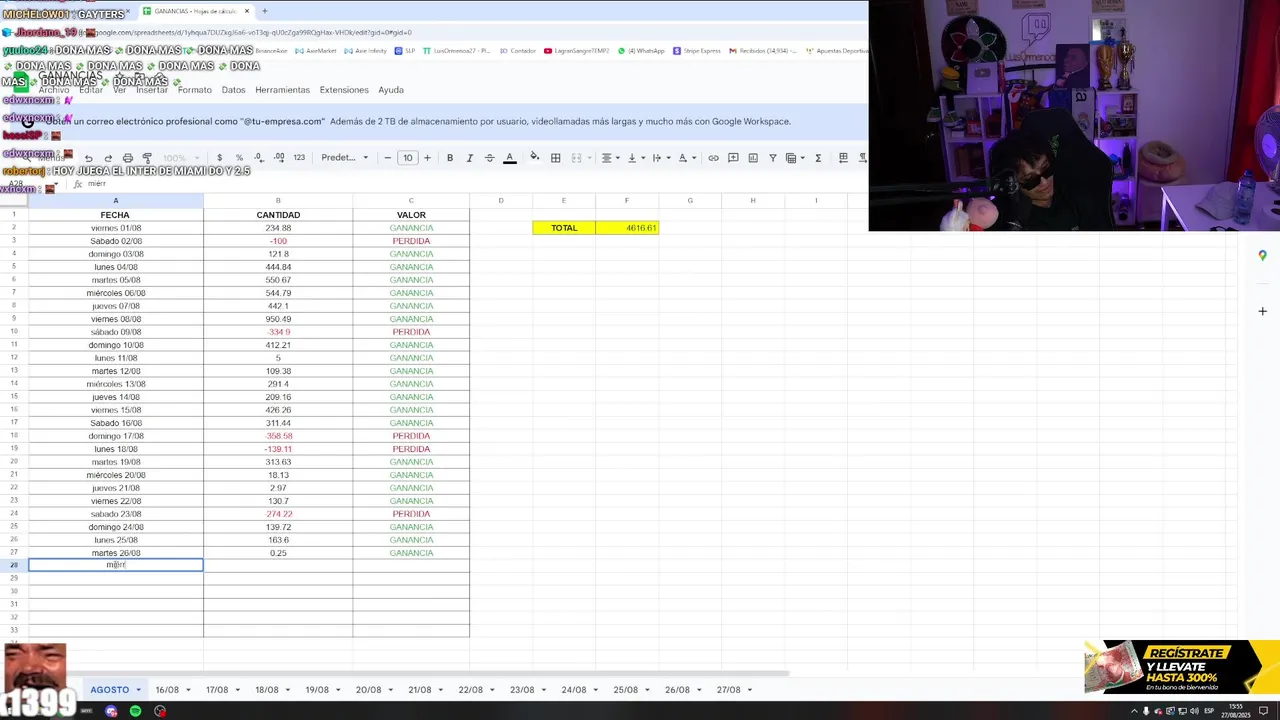Open the Datos menu
Viewport: 1280px width, 720px height.
tap(233, 90)
